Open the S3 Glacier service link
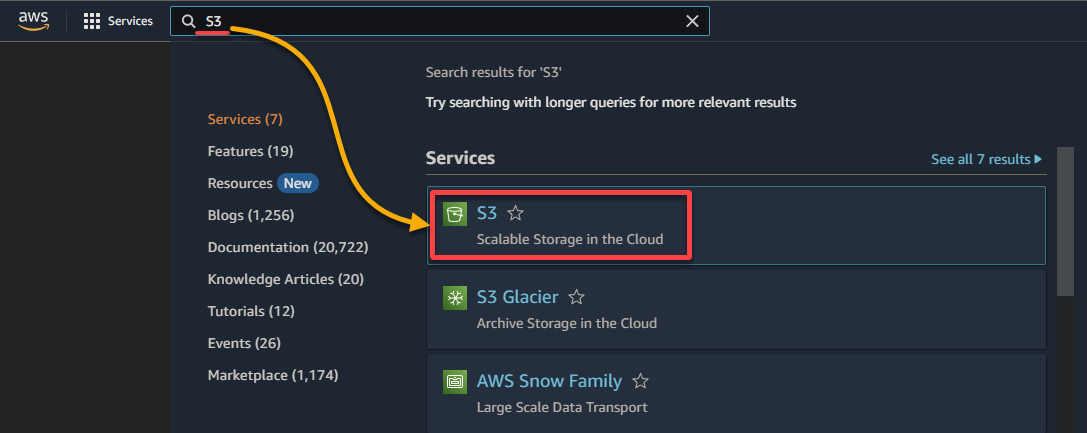Image resolution: width=1087 pixels, height=433 pixels. [x=517, y=297]
